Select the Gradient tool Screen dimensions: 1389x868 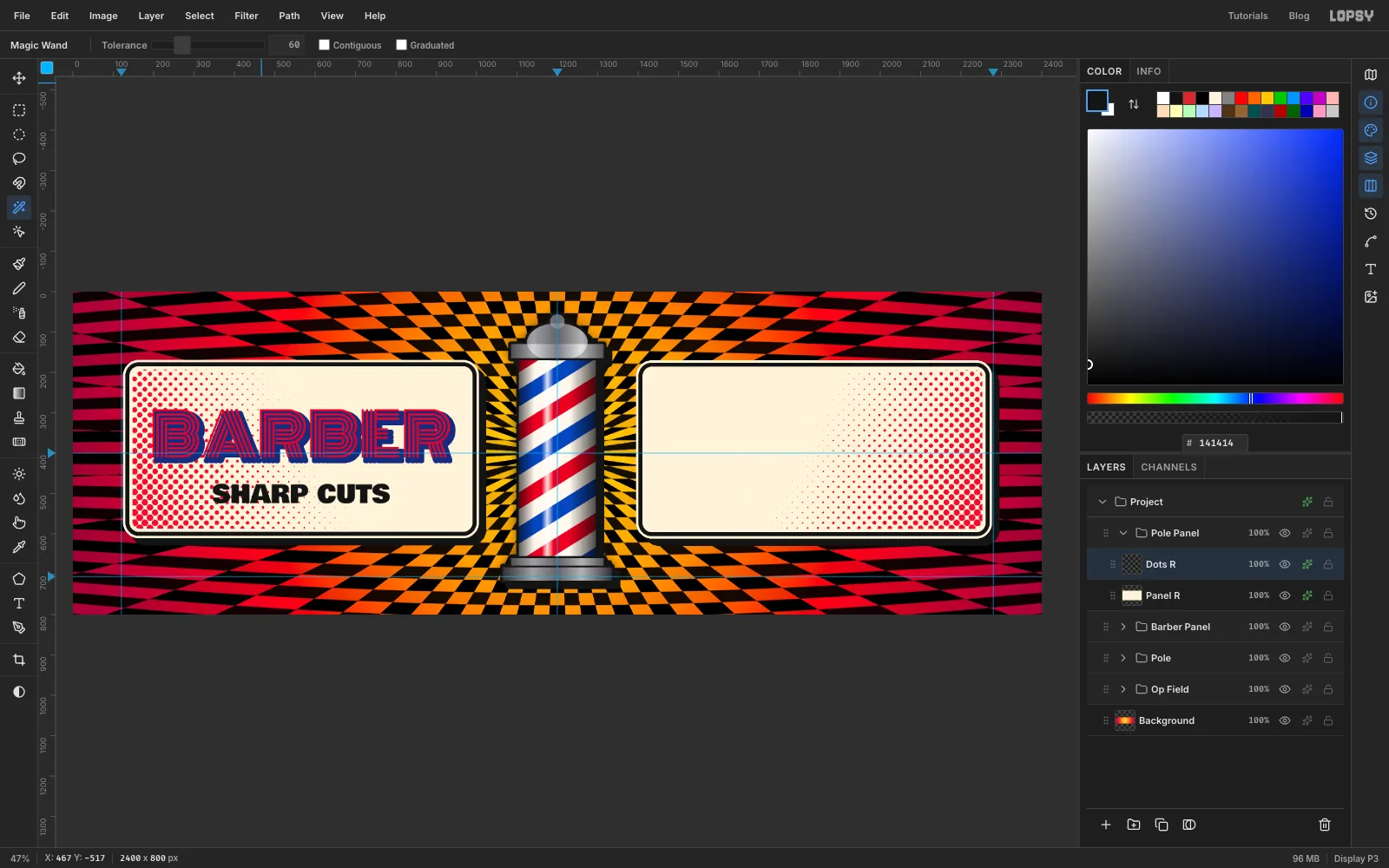(x=19, y=393)
